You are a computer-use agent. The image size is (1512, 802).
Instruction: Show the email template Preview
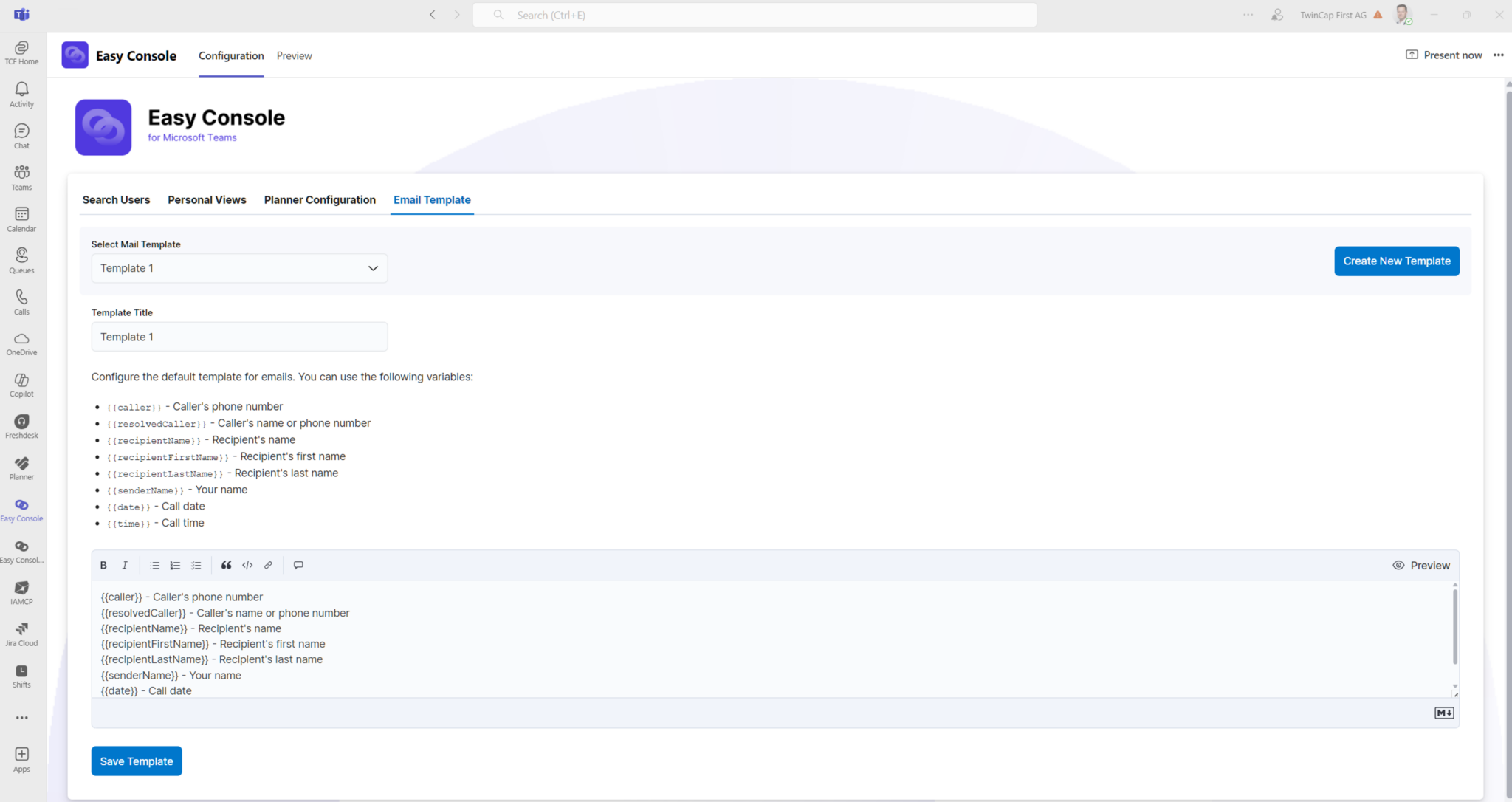pyautogui.click(x=1420, y=565)
